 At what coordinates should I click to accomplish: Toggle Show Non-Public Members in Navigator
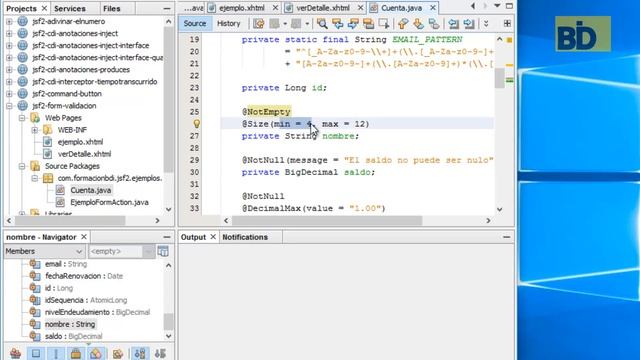pos(76,353)
